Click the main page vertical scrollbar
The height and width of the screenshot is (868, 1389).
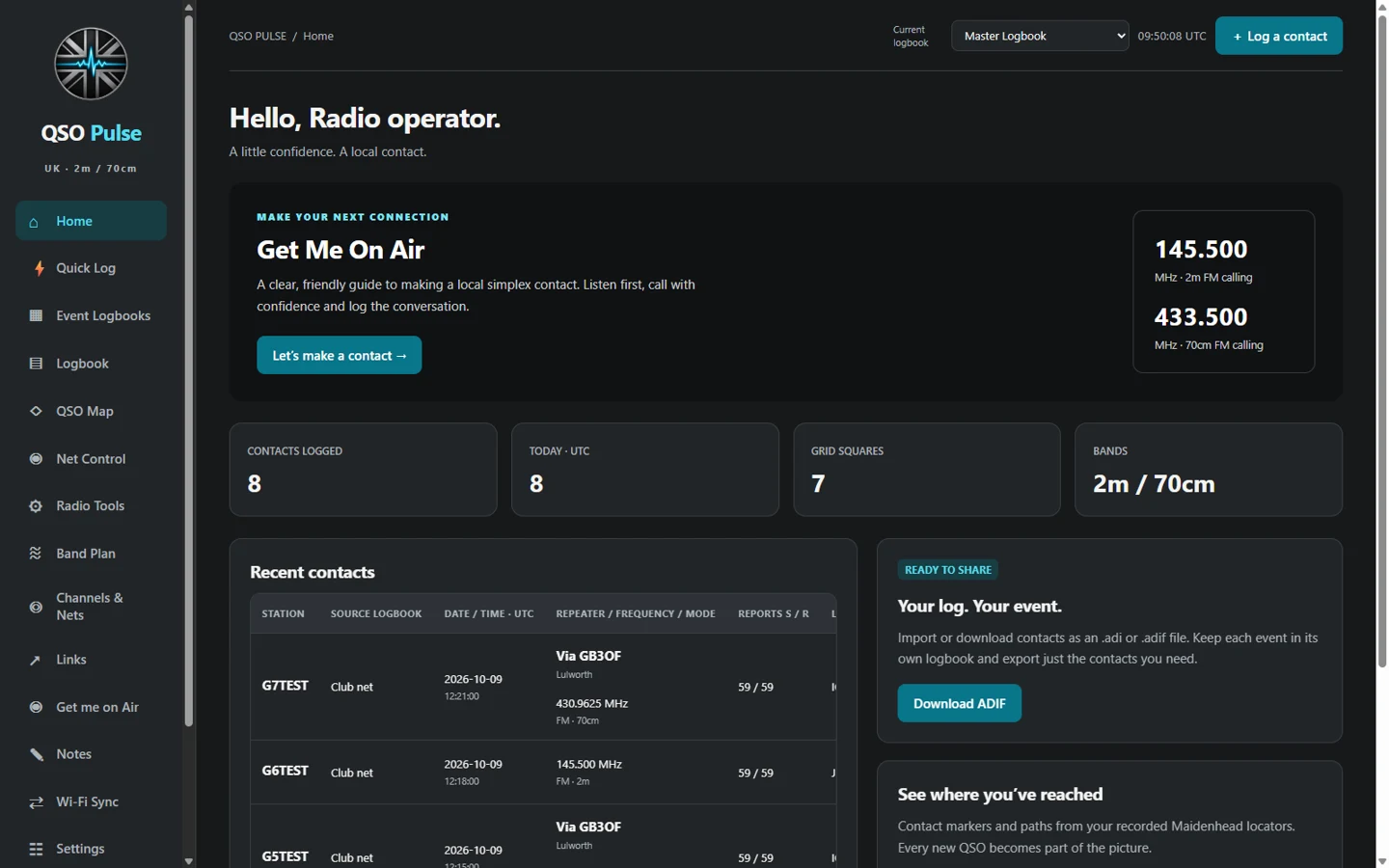click(1382, 340)
